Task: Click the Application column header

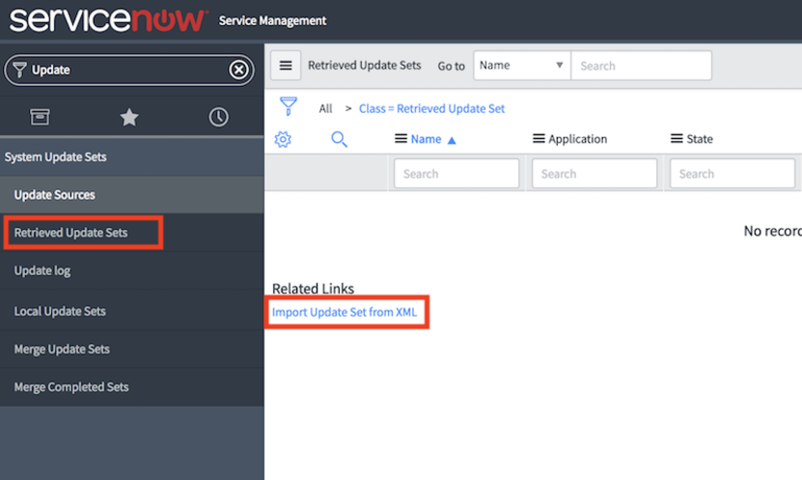Action: coord(577,139)
